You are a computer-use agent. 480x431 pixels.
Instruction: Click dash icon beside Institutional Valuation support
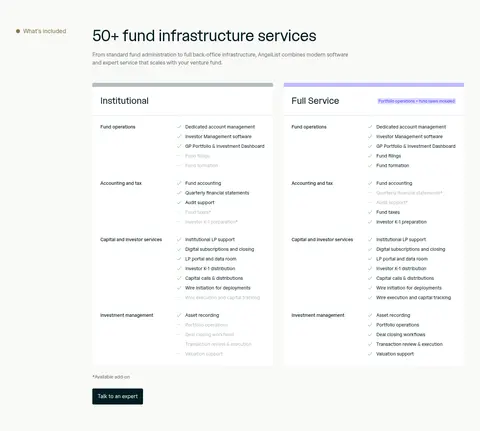179,354
